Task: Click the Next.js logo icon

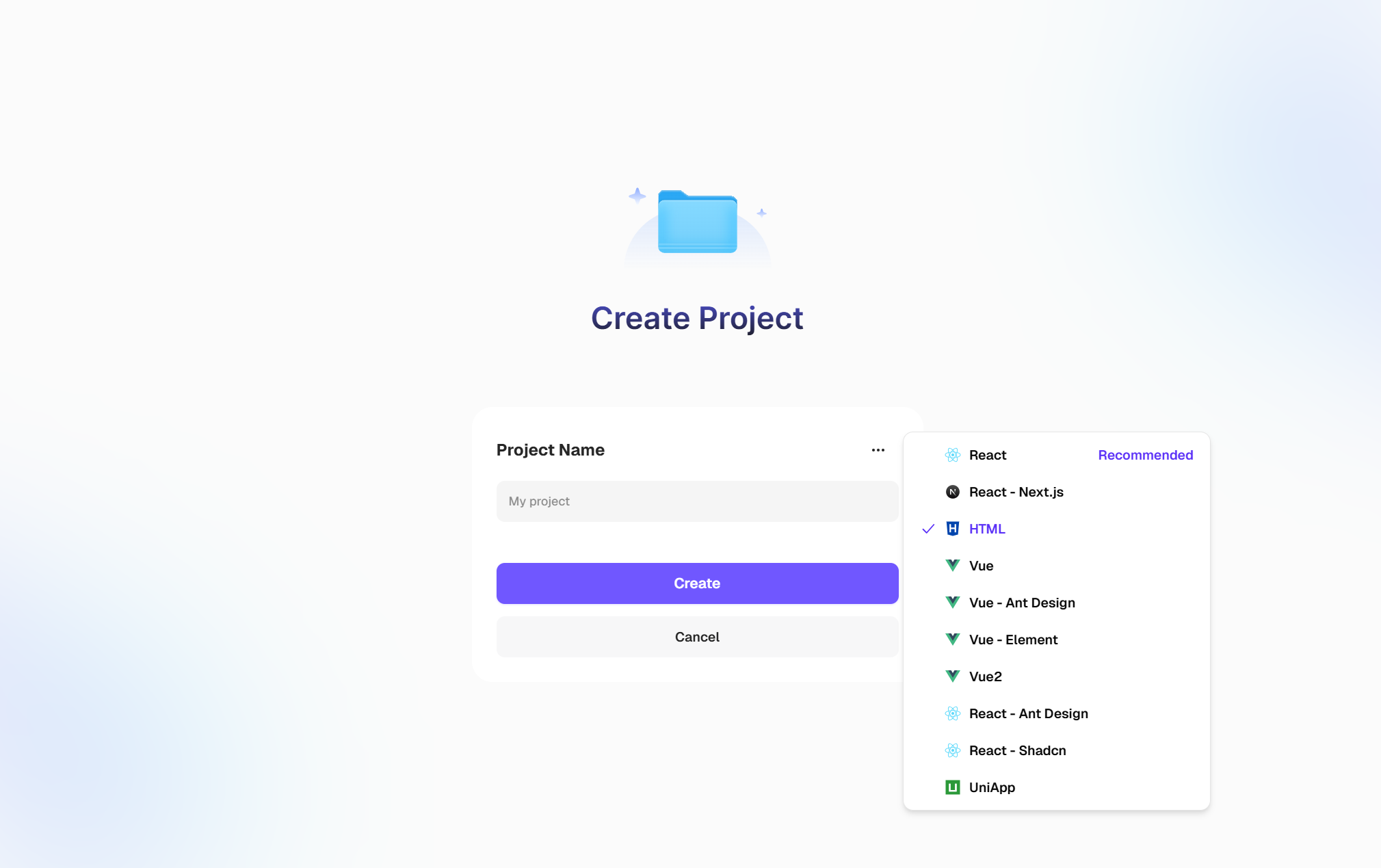Action: [952, 492]
